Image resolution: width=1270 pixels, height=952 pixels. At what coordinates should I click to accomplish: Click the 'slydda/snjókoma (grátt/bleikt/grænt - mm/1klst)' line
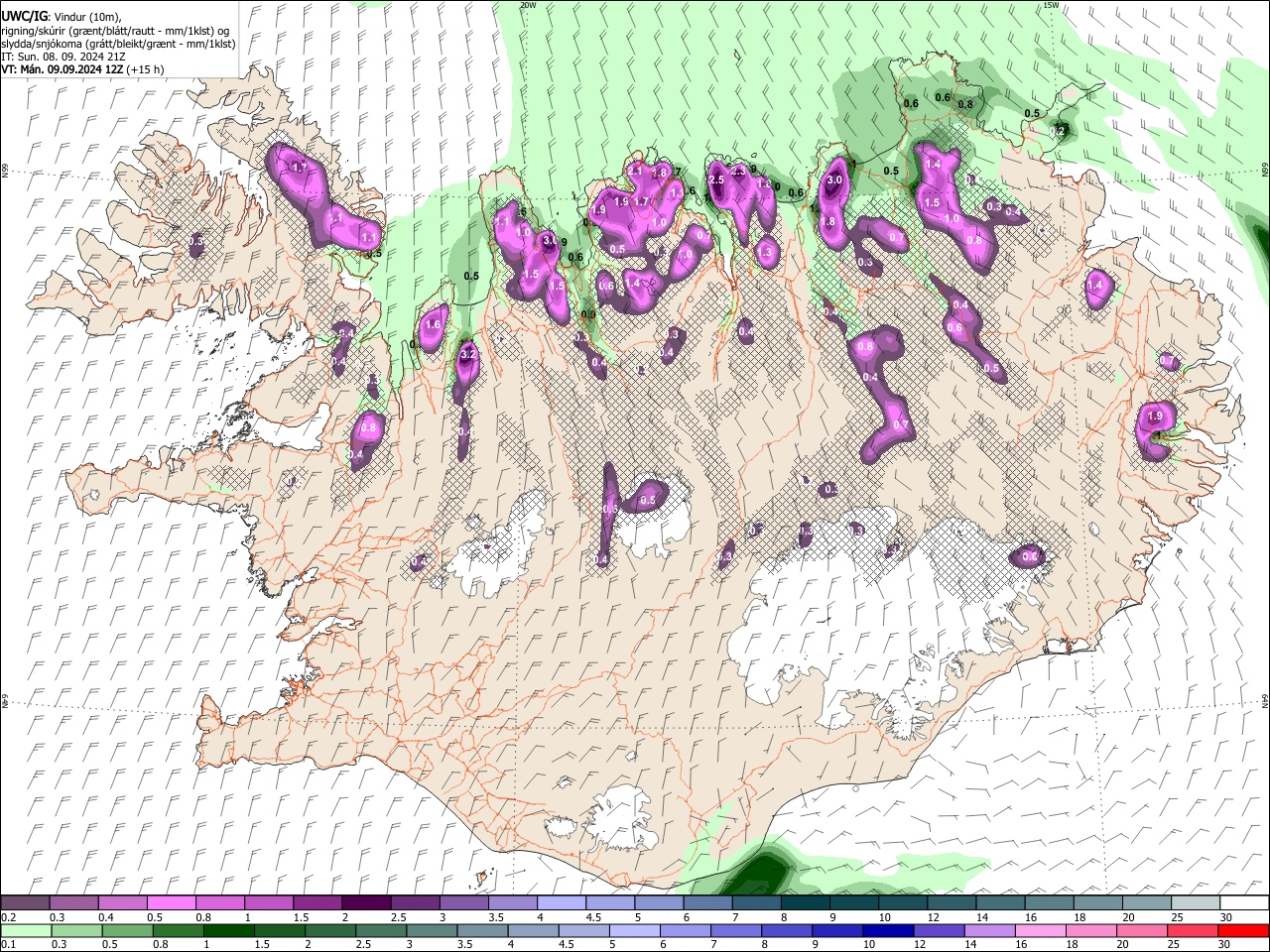118,44
